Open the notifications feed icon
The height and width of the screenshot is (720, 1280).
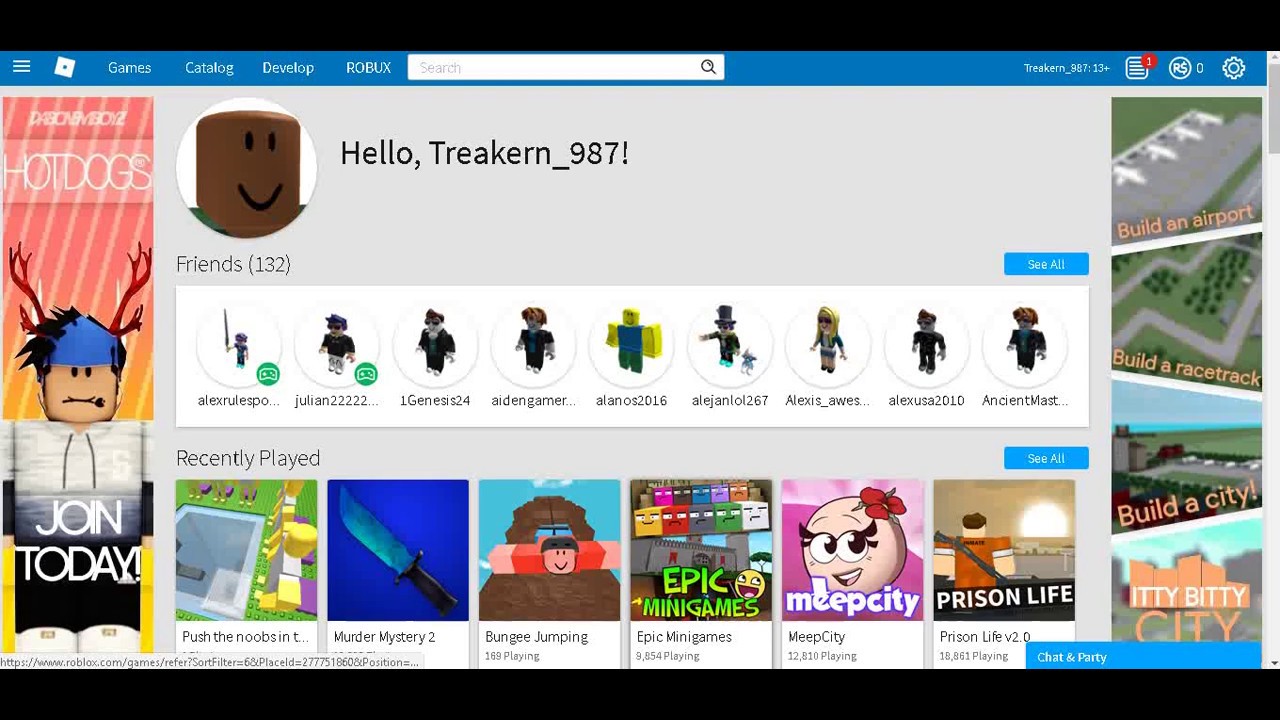[1136, 68]
